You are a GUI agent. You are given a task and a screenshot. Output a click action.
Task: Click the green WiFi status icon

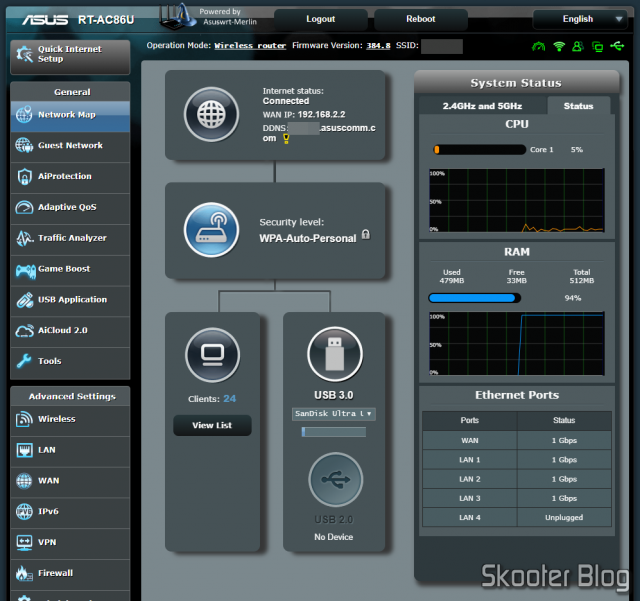click(x=559, y=46)
